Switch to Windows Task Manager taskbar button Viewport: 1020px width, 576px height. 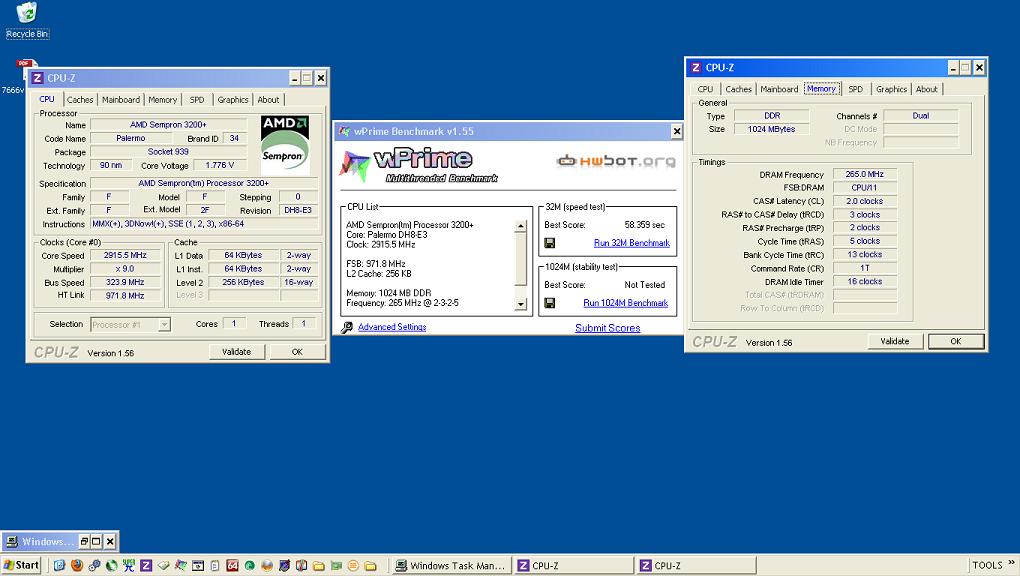click(451, 566)
